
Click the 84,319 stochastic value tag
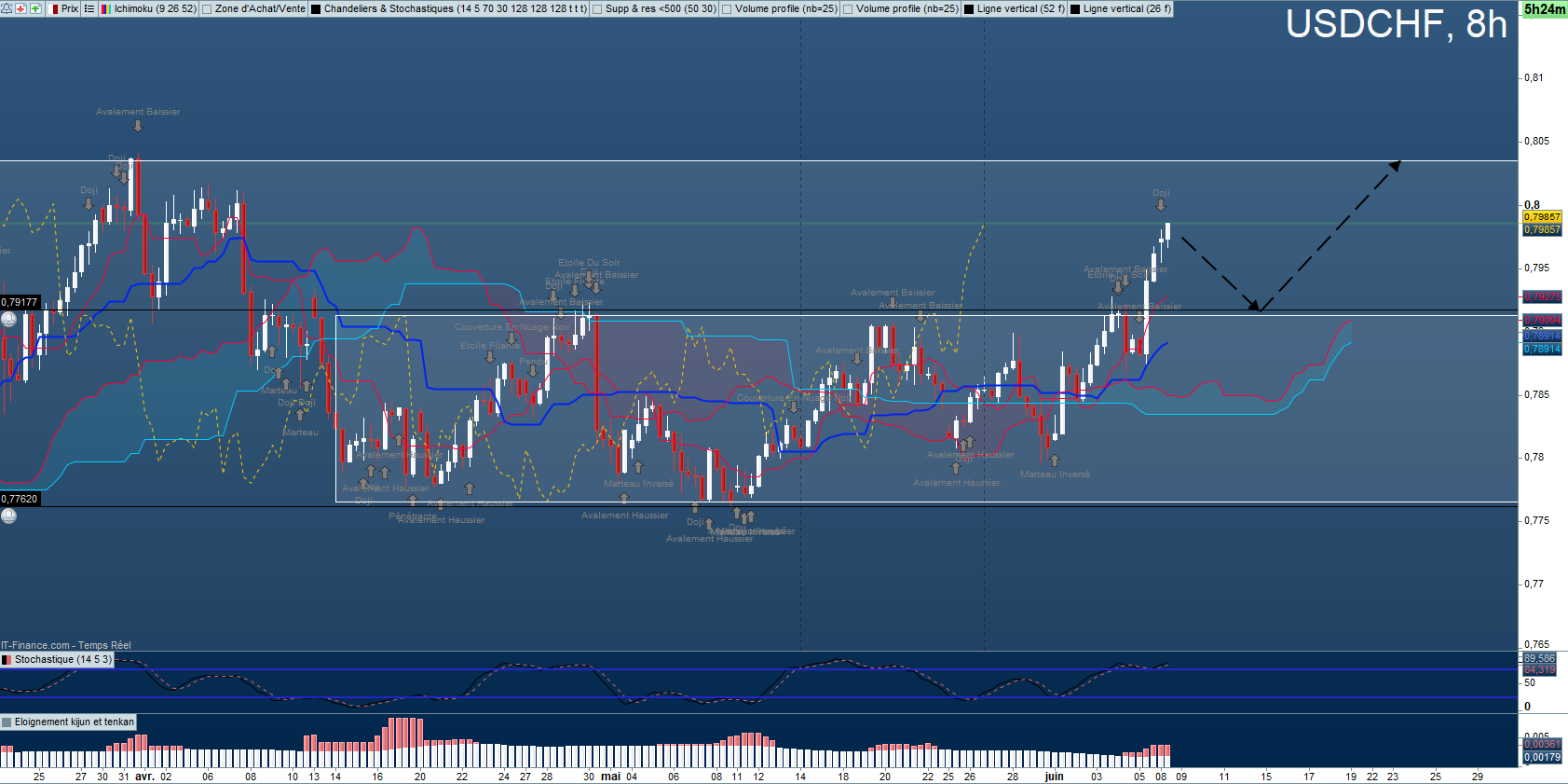[x=1540, y=670]
